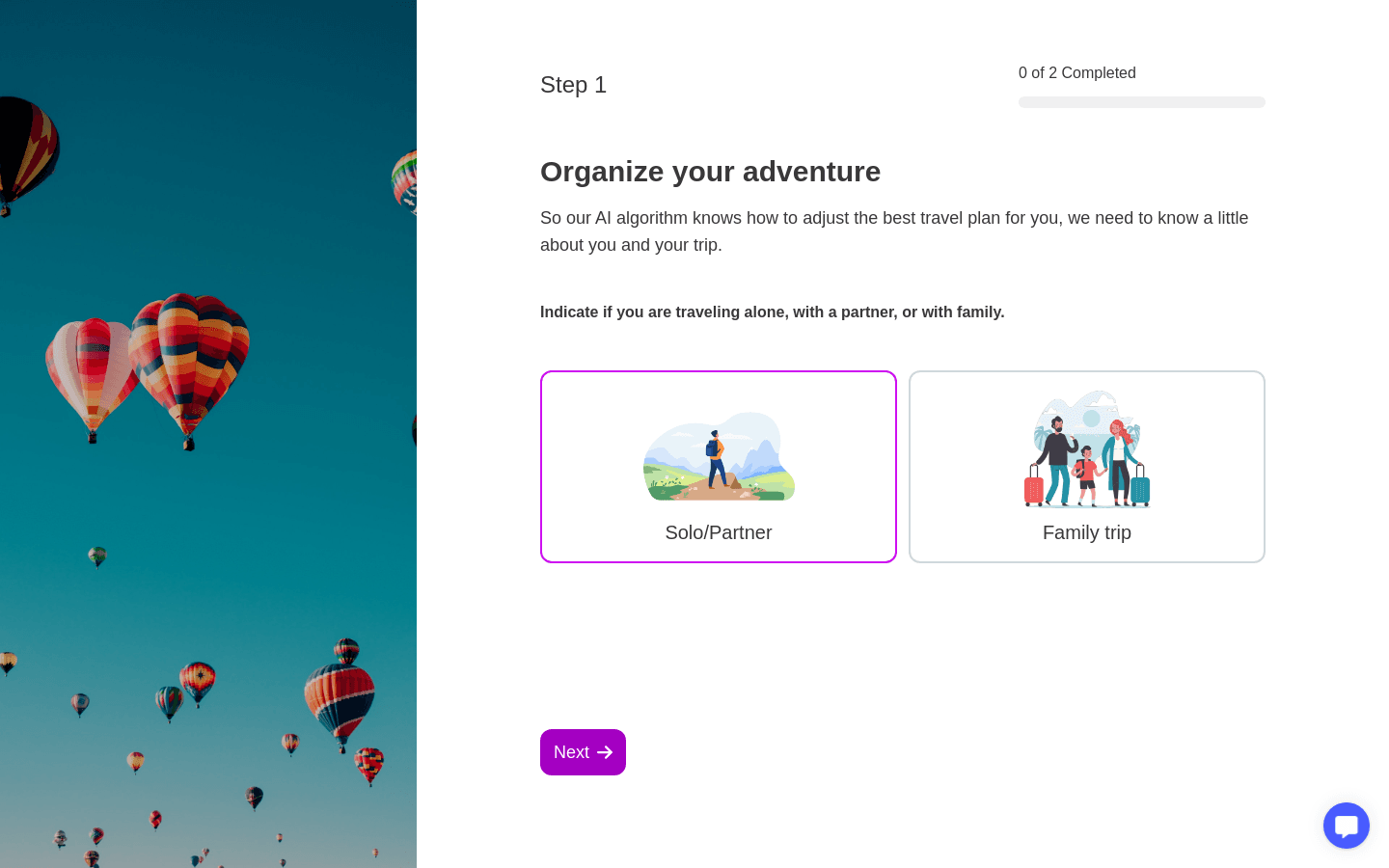
Task: Click the Next button to proceed
Action: click(x=583, y=752)
